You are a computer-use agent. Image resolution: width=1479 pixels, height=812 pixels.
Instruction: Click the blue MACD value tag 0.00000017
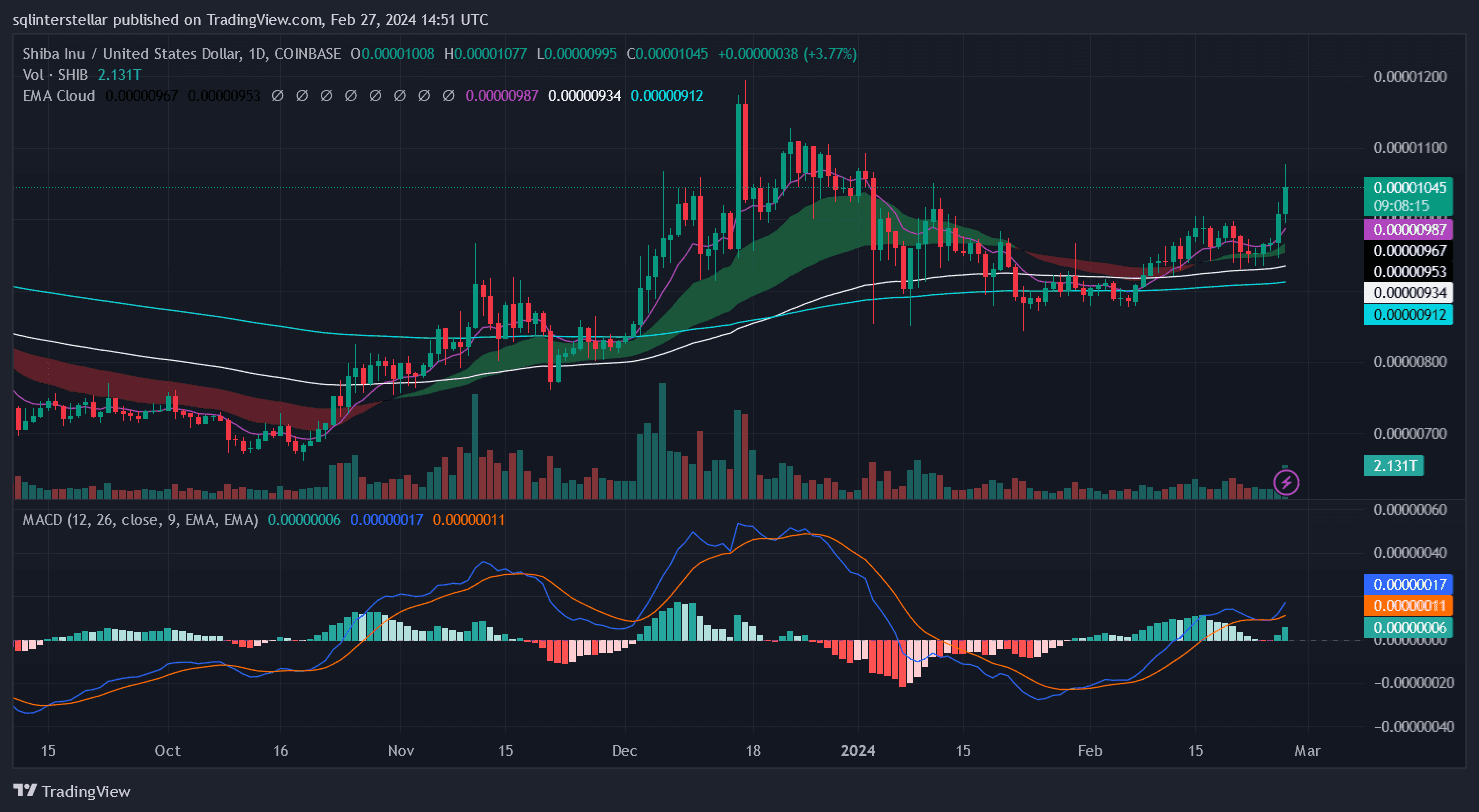[1410, 585]
